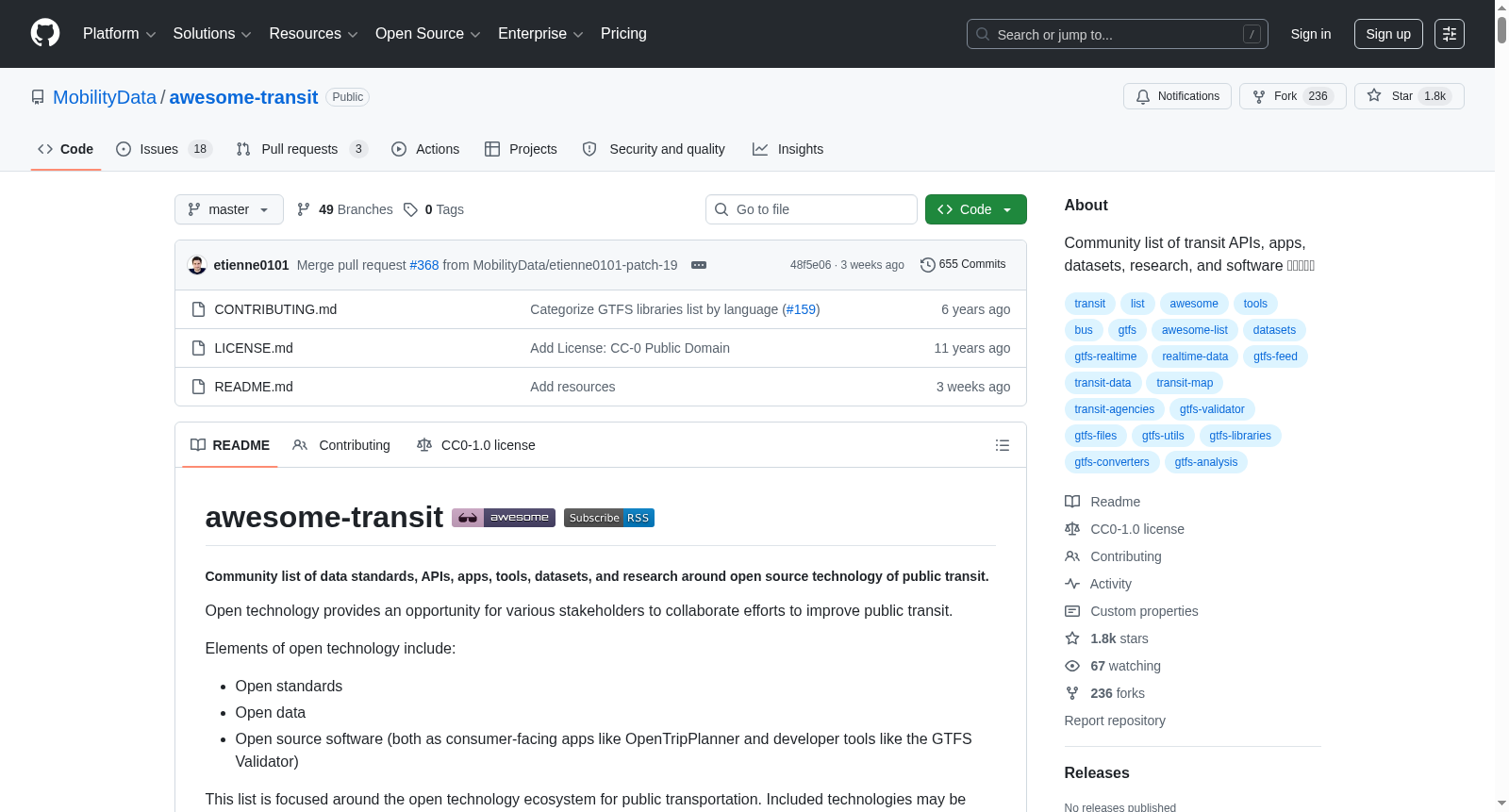Click the gtfs-validator topic tag

click(1212, 409)
